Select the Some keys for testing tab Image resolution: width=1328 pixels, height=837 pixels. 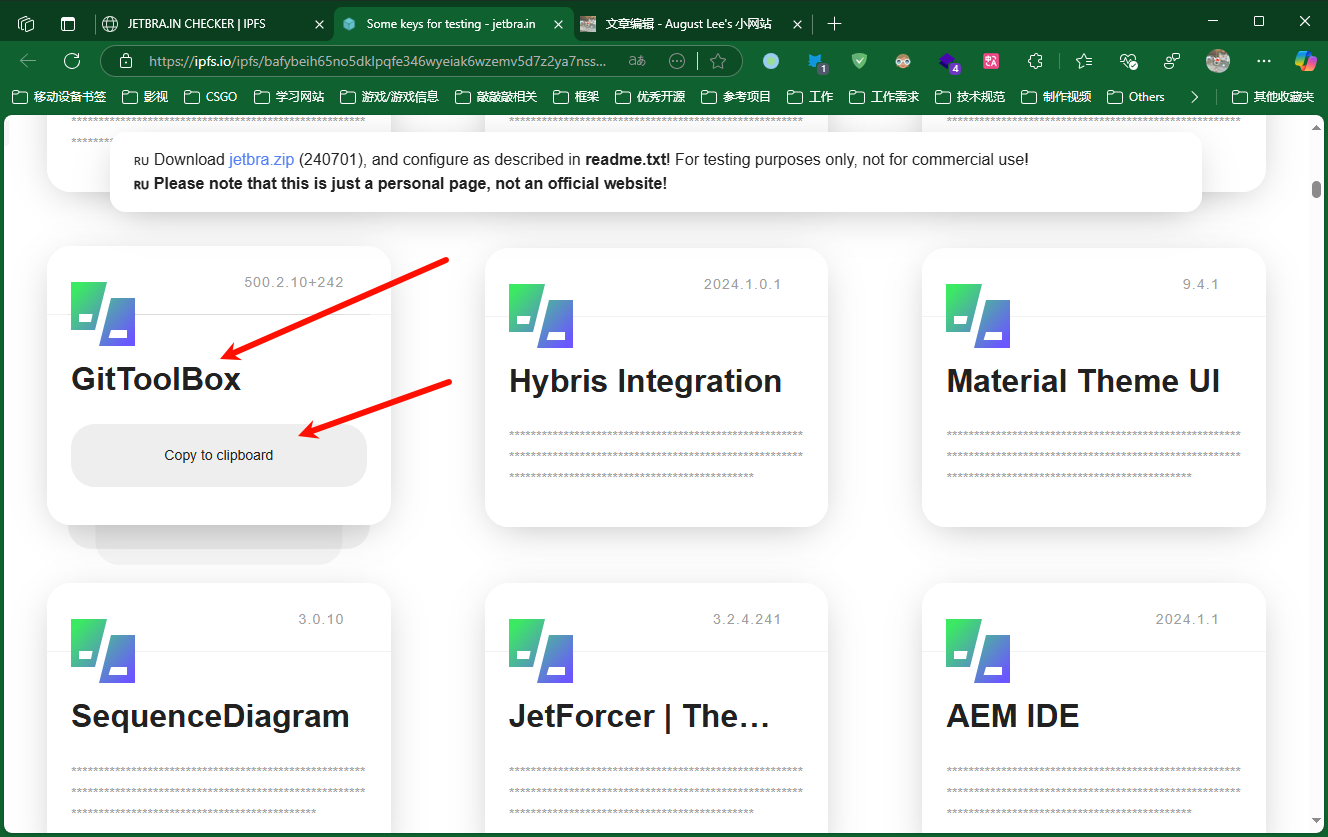tap(453, 24)
